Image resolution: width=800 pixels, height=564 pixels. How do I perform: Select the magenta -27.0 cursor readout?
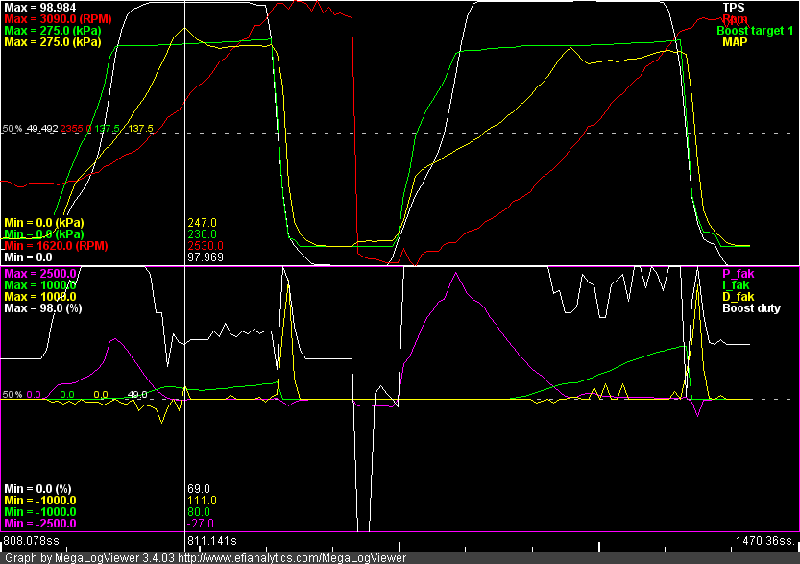pyautogui.click(x=200, y=523)
